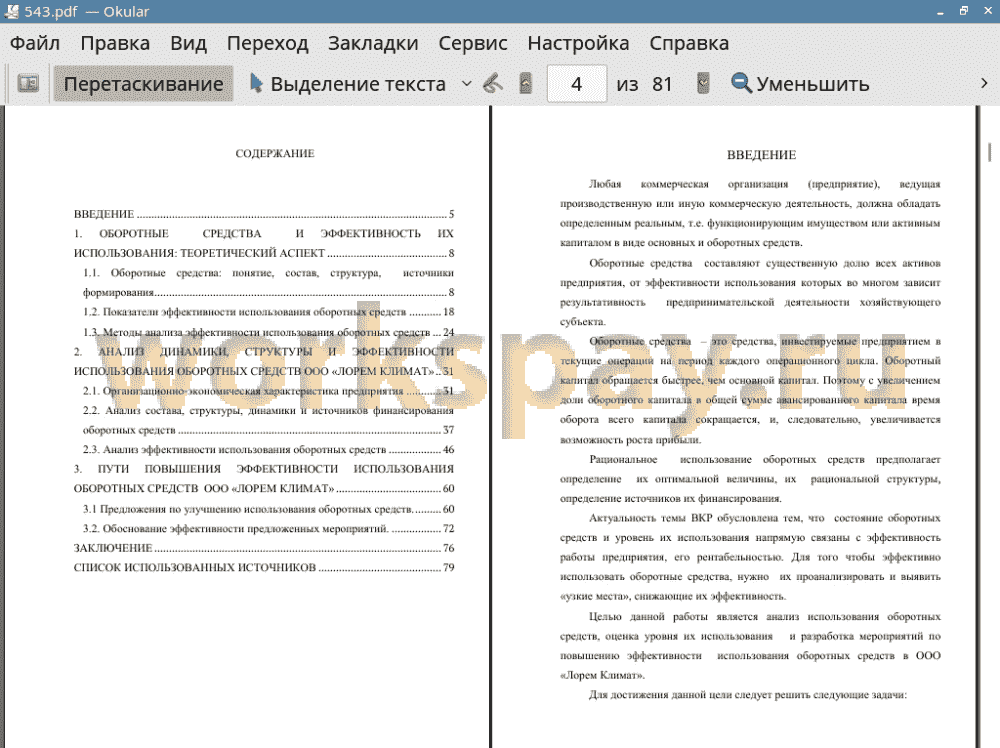
Task: Click the contents line 'ИСПОЛЬЗОВАНИЯ: ТЕОРЕТИЧЕСКИЙ АСПЕКТ'
Action: point(264,253)
